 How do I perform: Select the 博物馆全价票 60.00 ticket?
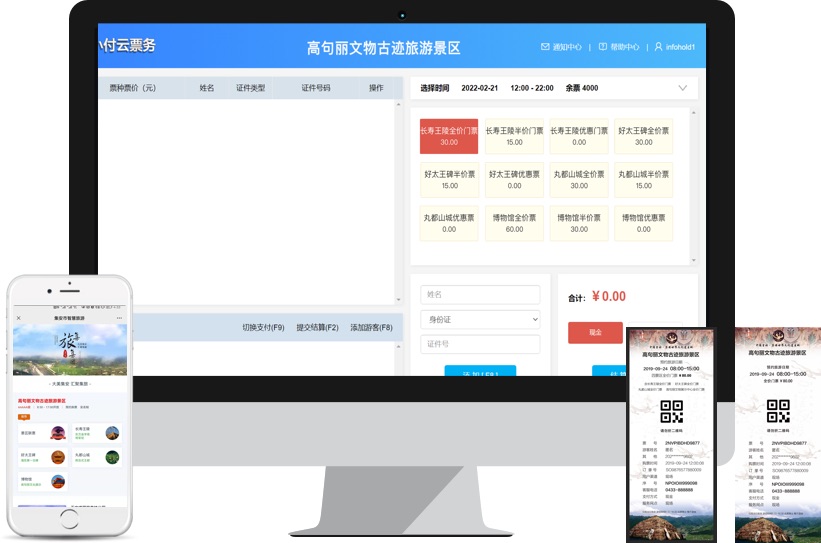click(514, 223)
